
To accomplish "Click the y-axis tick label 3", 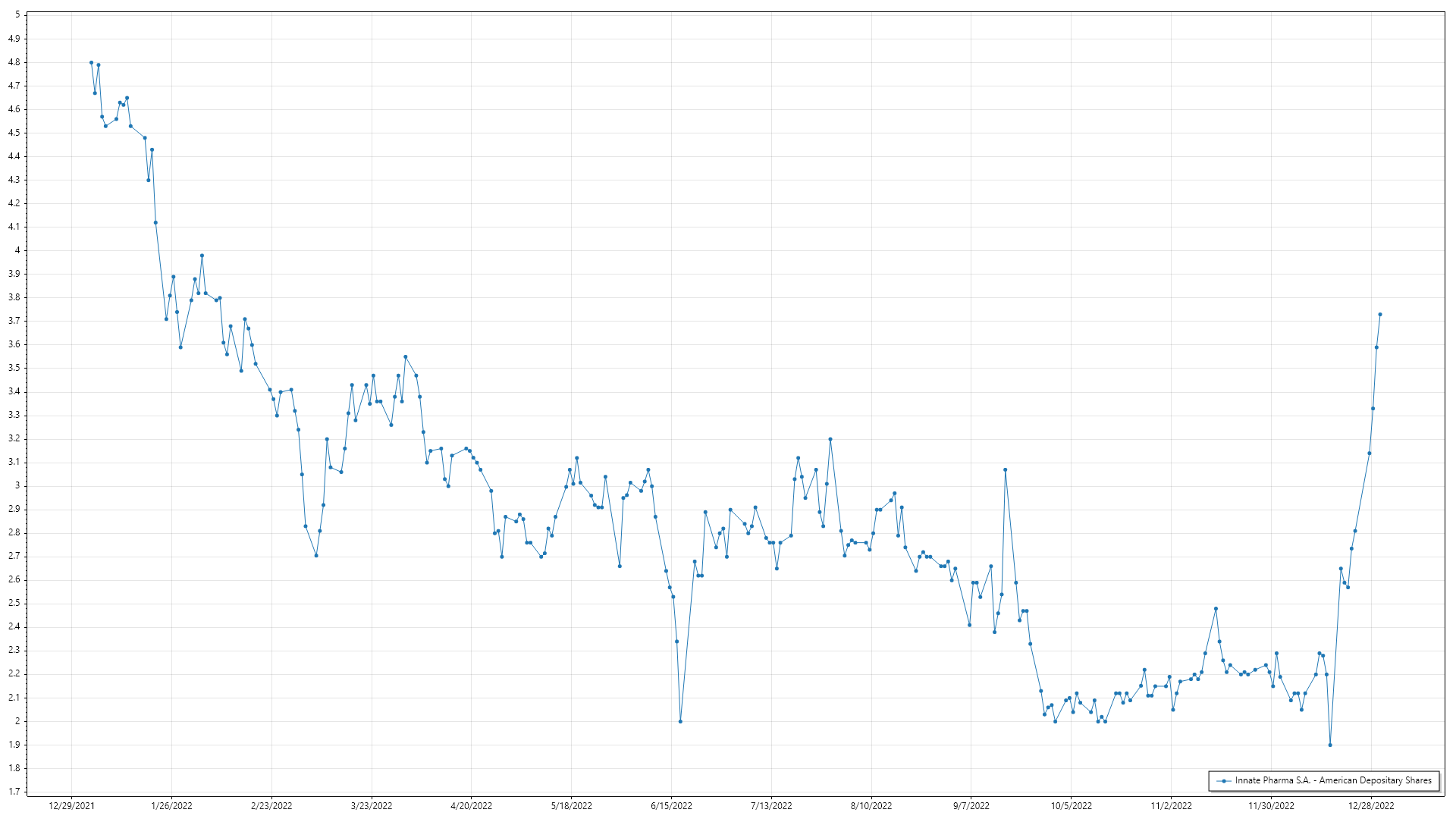I will click(17, 486).
